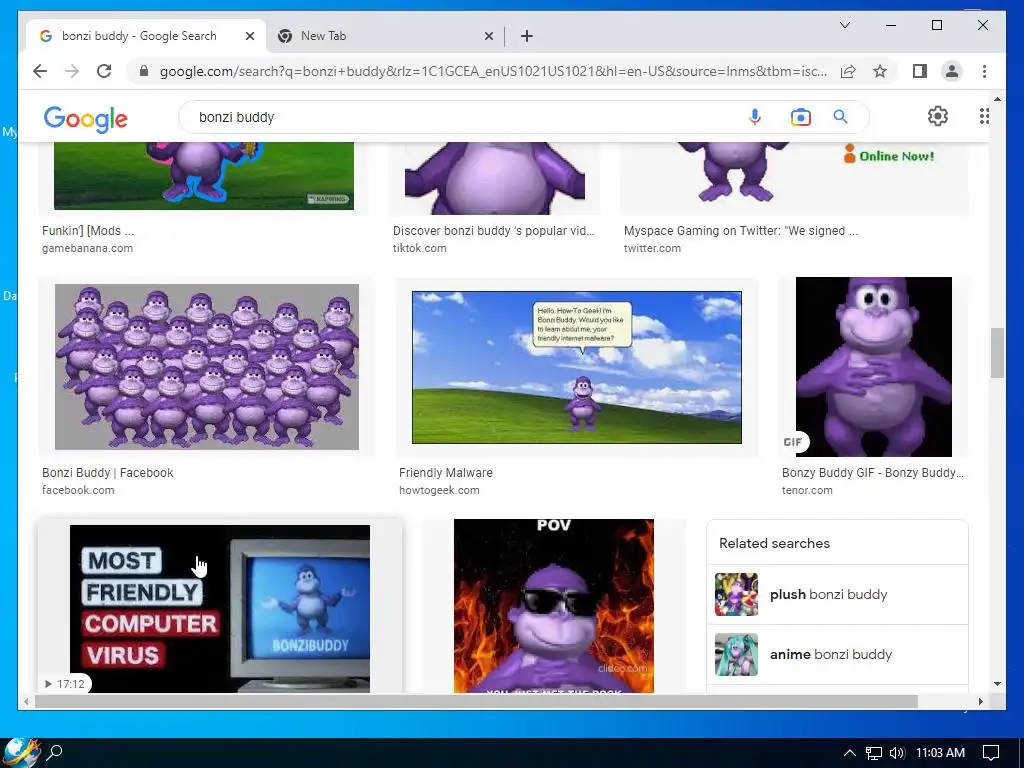Click the 17:12 video duration badge
Image resolution: width=1024 pixels, height=768 pixels.
pos(64,684)
